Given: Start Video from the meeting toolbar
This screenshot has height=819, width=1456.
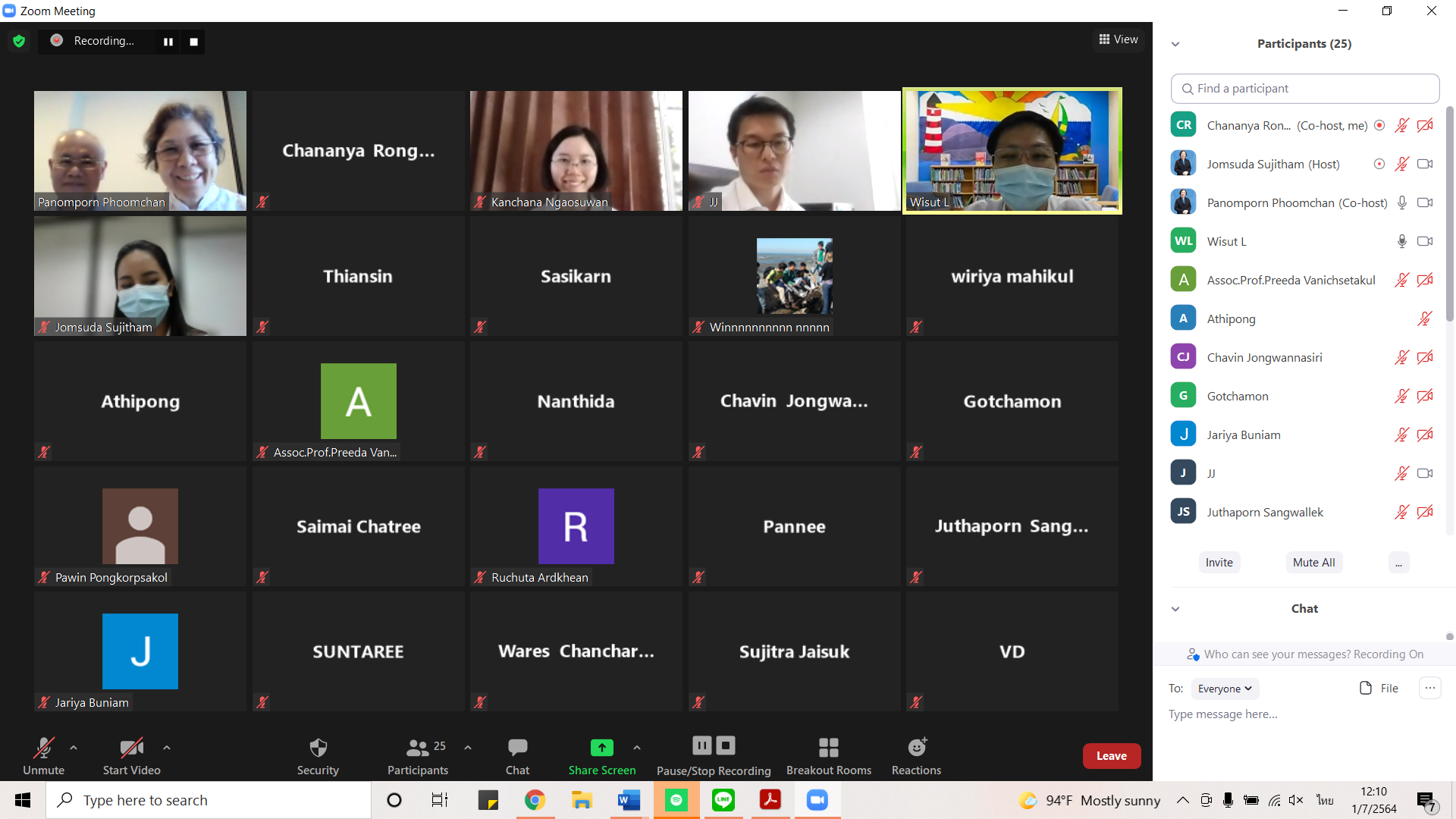Looking at the screenshot, I should pyautogui.click(x=132, y=755).
